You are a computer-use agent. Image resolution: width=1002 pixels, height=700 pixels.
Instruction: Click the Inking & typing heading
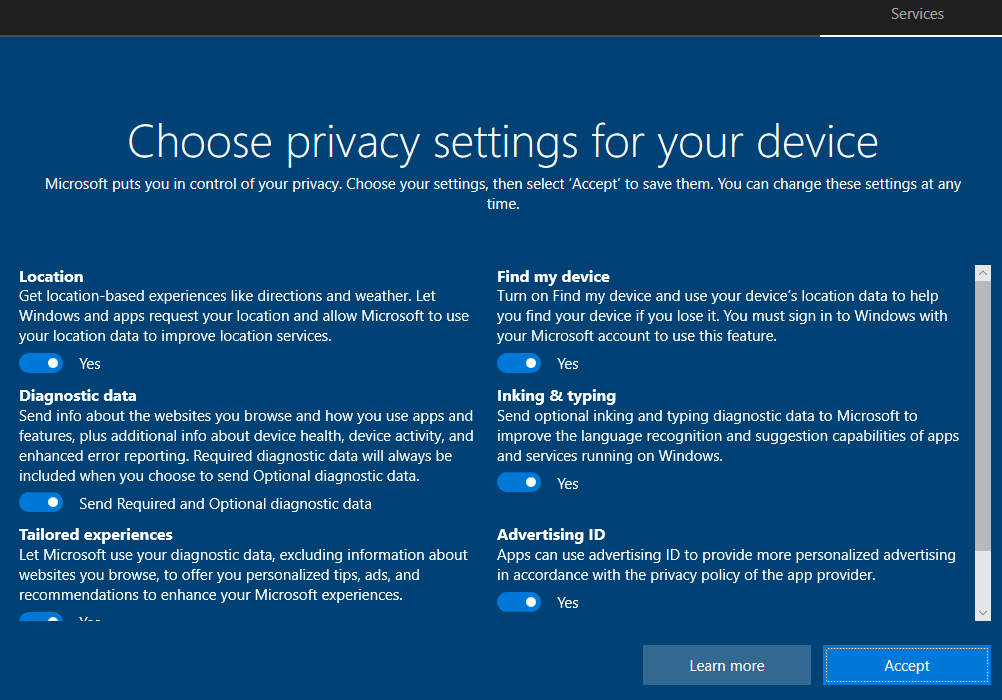tap(556, 396)
